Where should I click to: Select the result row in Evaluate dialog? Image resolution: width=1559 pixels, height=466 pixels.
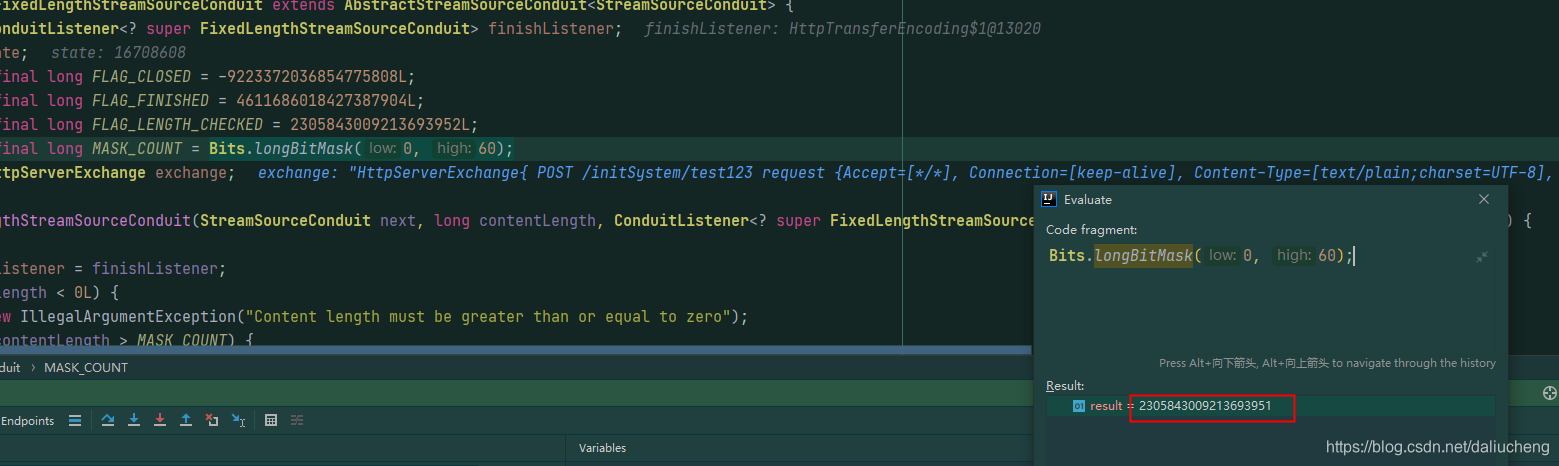(x=1270, y=406)
